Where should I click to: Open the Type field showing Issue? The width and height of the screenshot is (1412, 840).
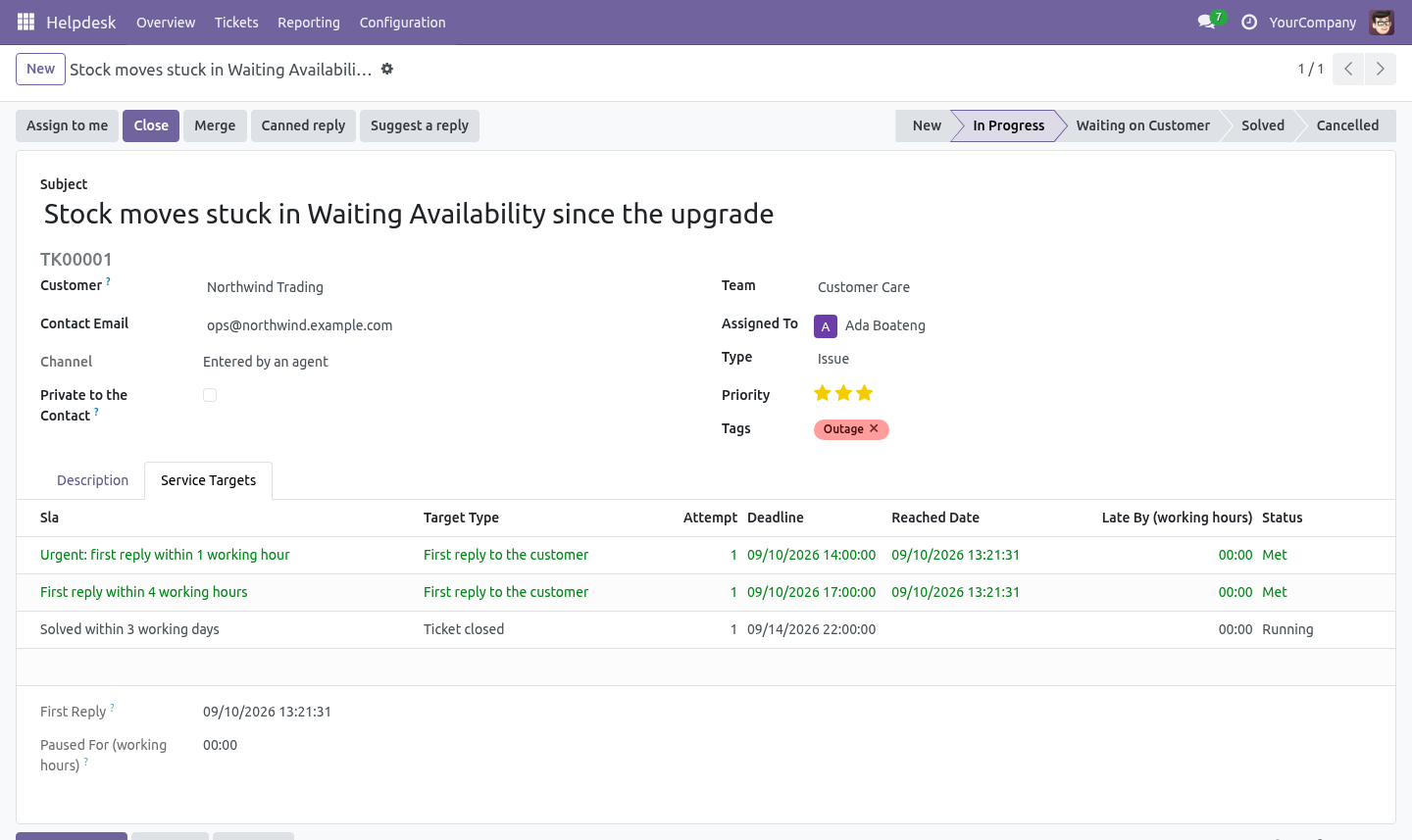[1092, 359]
